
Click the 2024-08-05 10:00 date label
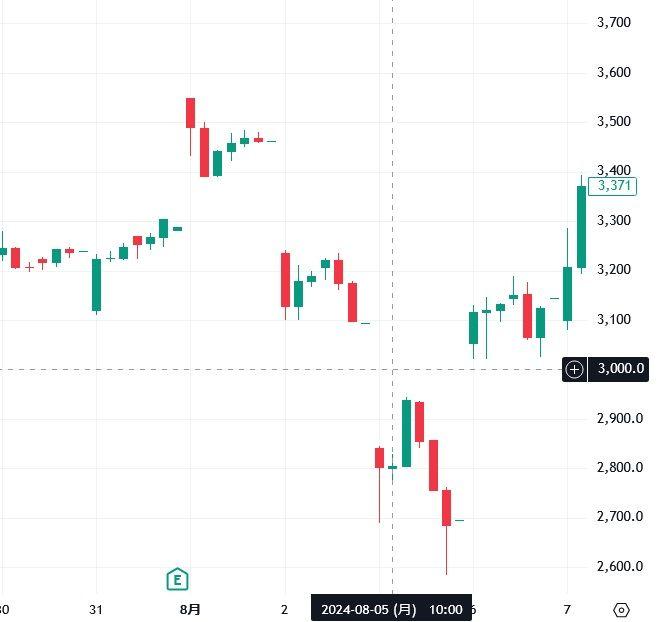point(391,609)
